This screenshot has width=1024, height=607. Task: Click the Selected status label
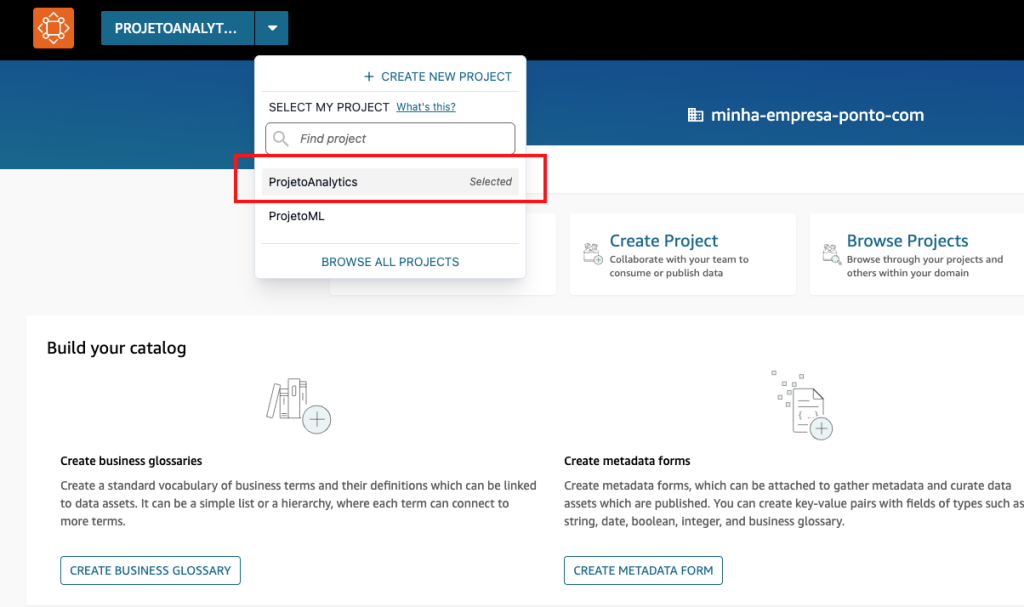point(490,182)
